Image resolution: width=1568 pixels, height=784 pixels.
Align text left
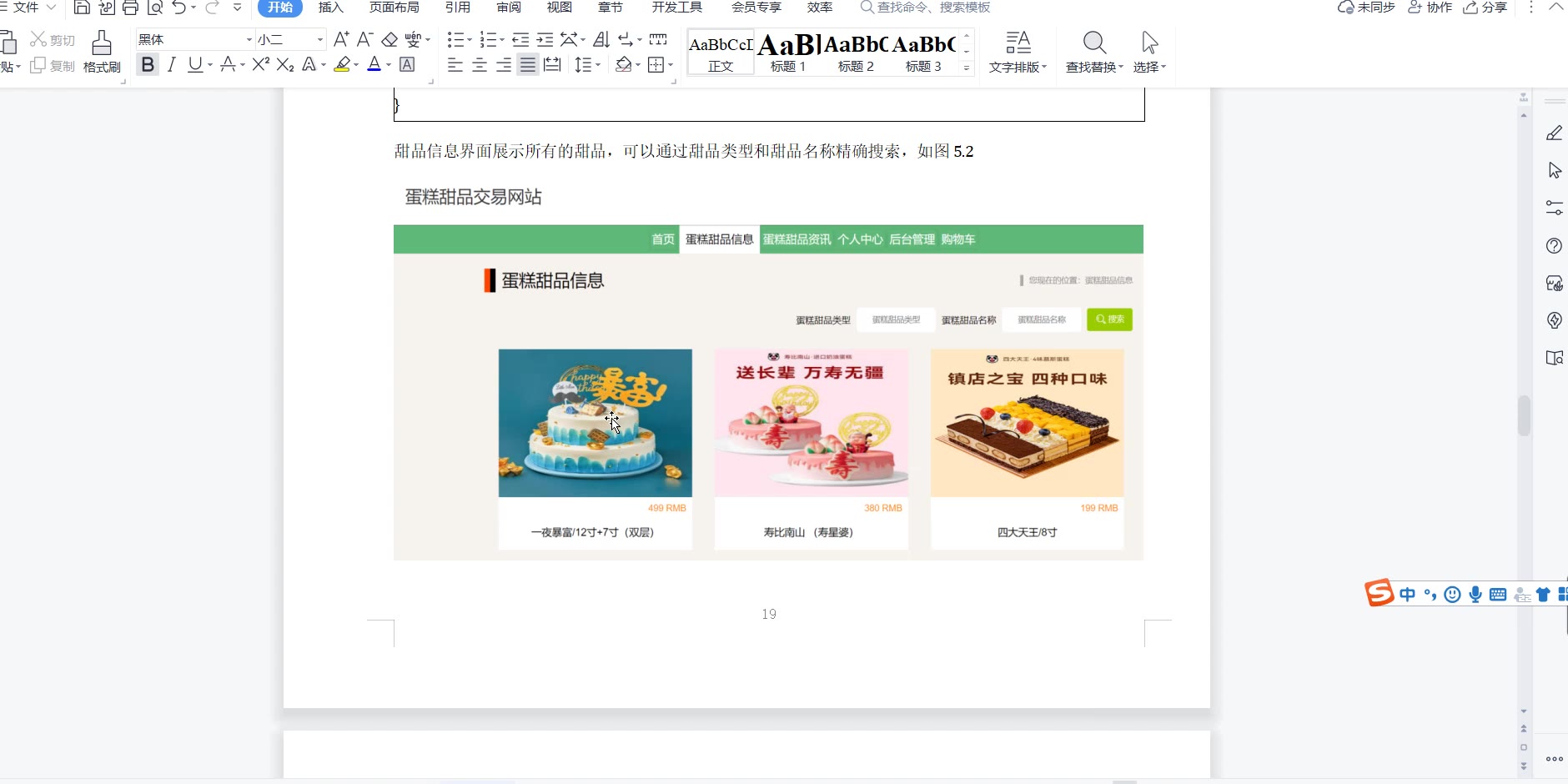455,65
